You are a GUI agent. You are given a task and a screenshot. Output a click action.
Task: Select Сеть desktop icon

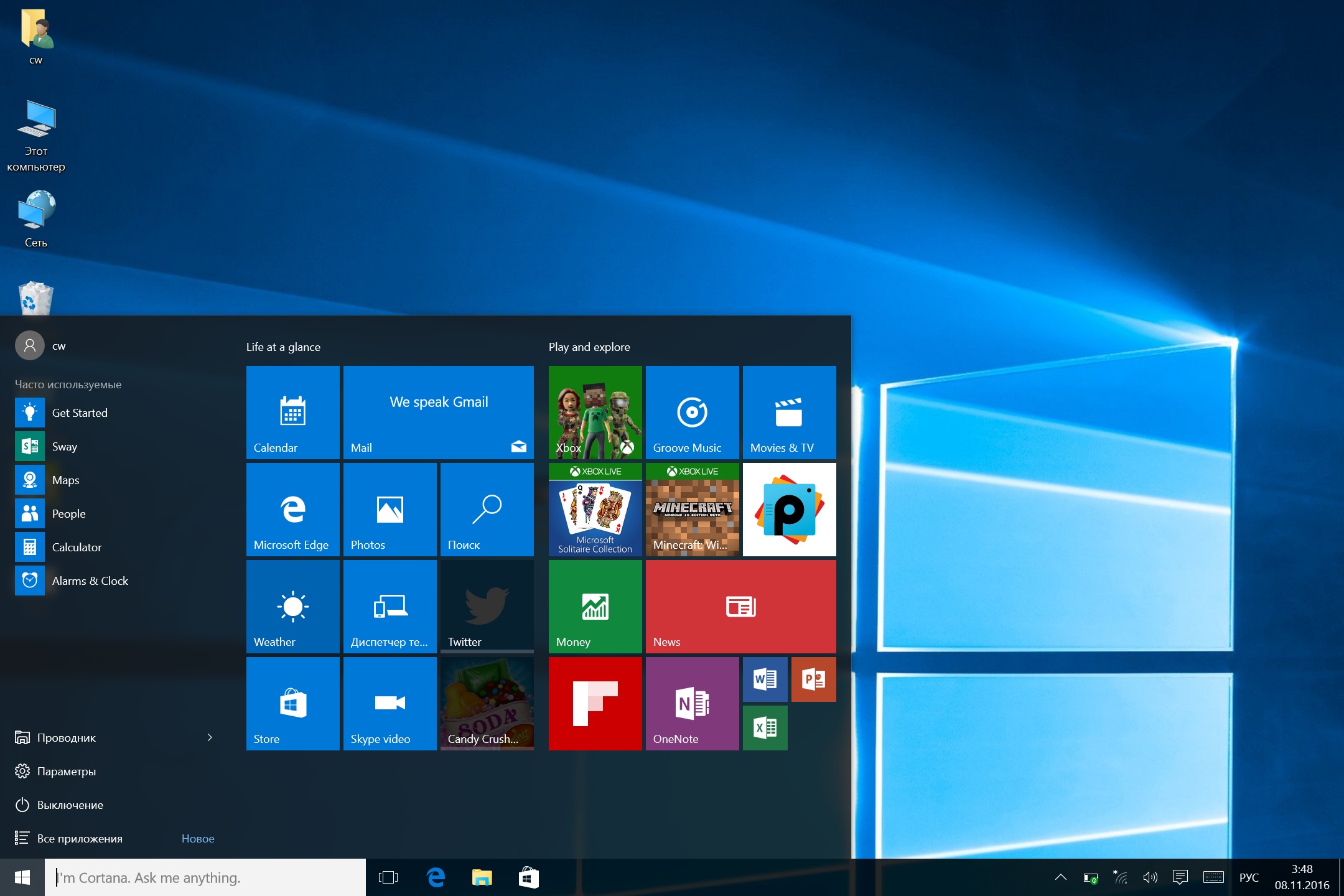coord(36,219)
